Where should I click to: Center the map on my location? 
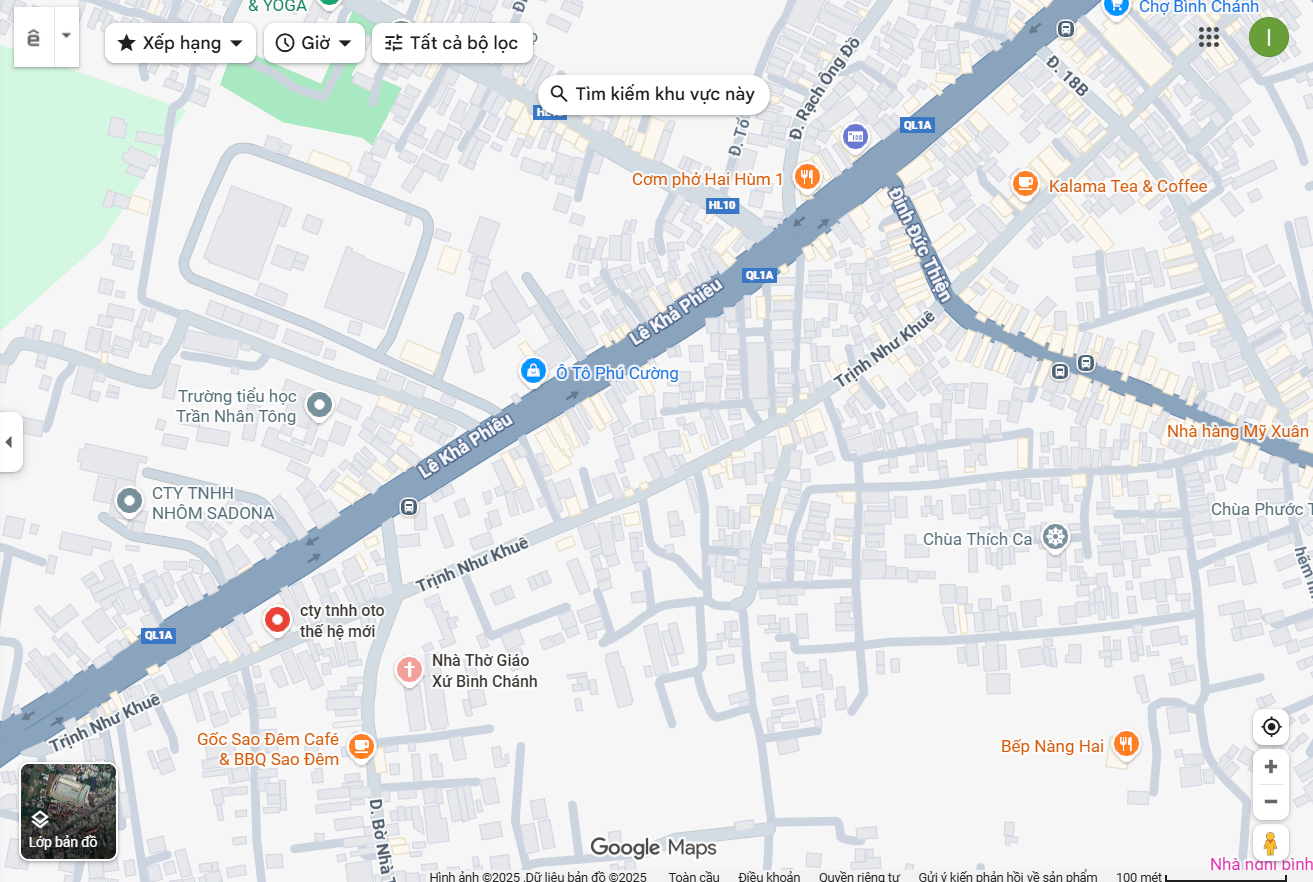1271,727
